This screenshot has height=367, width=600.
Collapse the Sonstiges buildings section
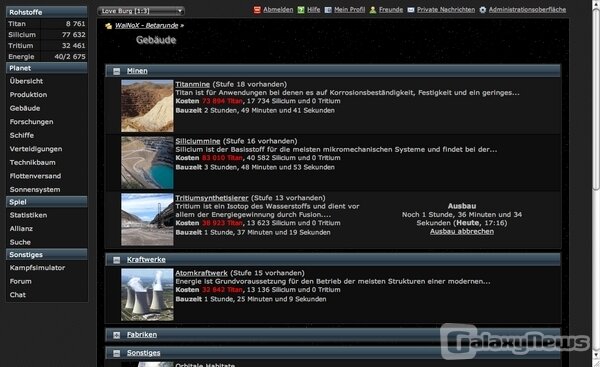[x=117, y=354]
